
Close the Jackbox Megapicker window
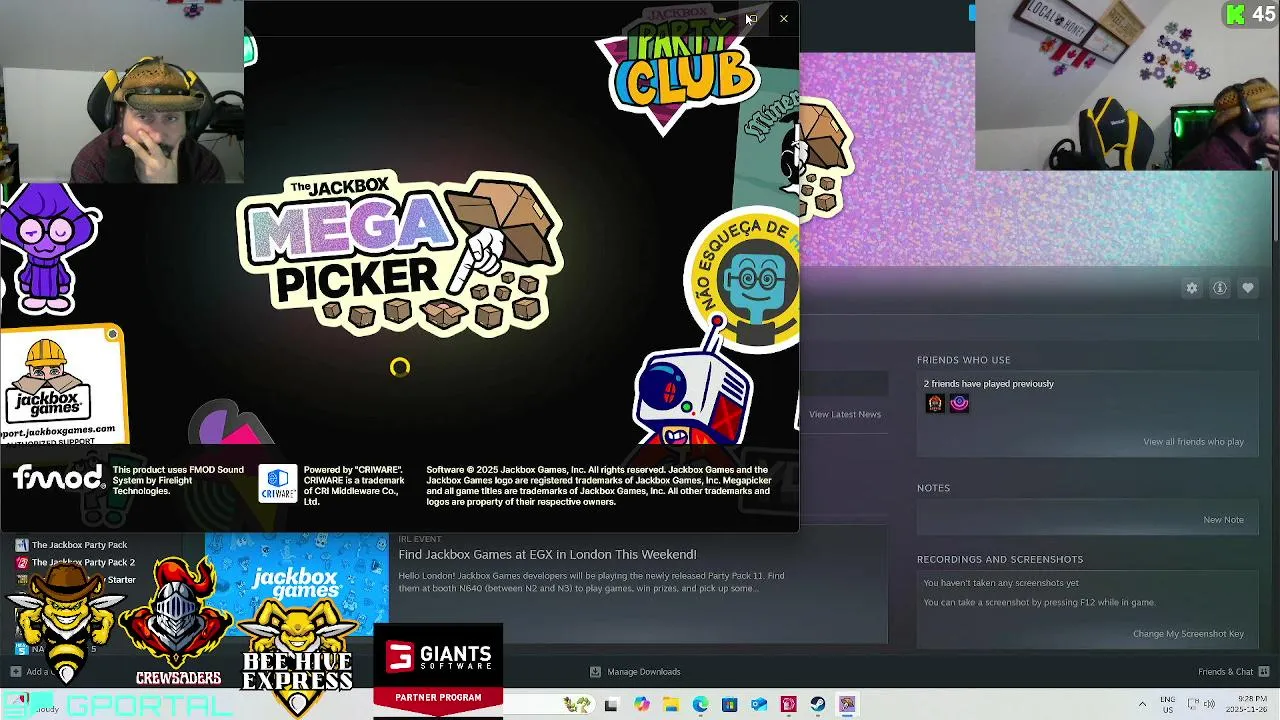click(x=784, y=19)
